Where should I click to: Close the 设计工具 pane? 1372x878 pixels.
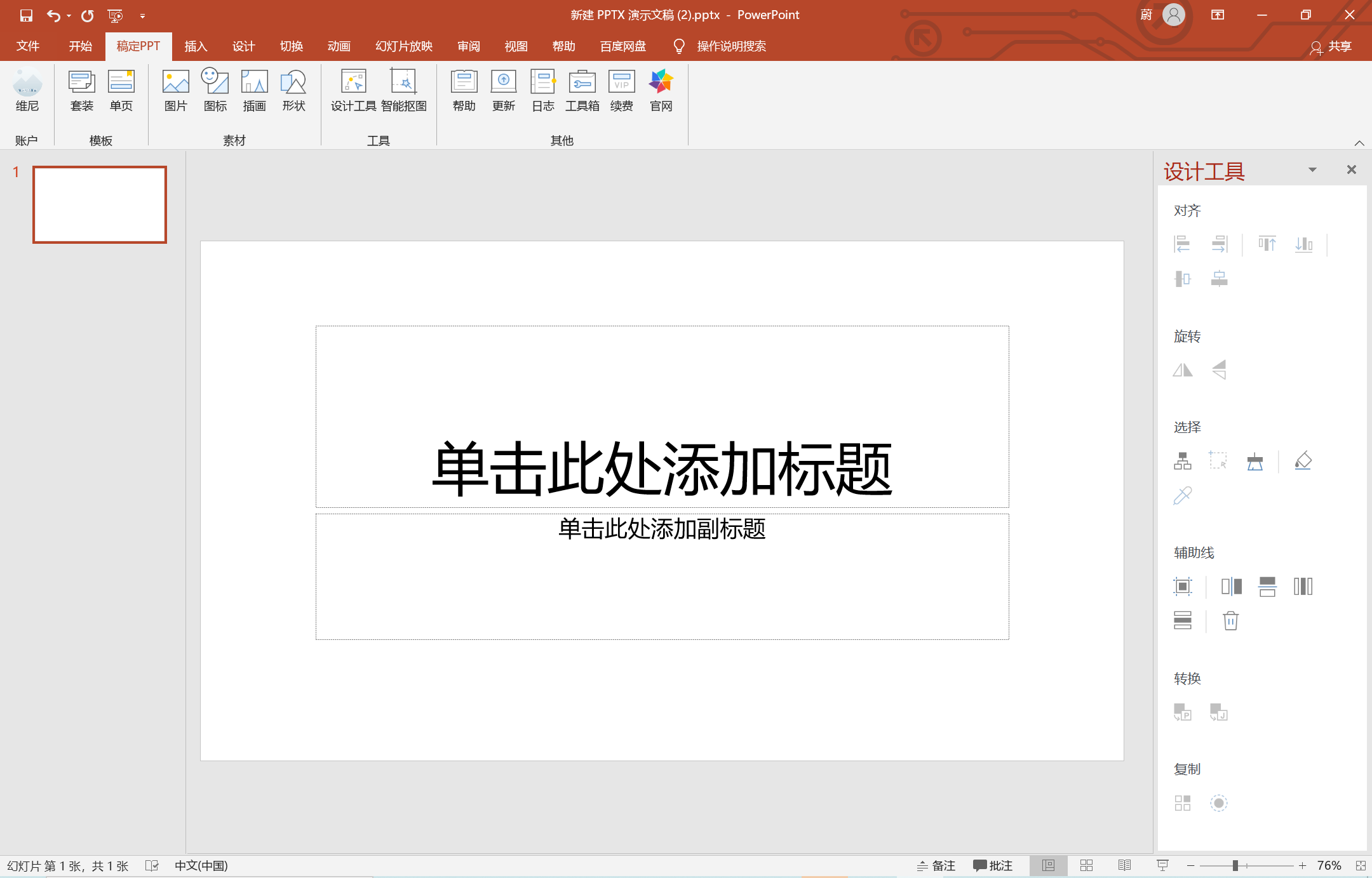click(1352, 170)
